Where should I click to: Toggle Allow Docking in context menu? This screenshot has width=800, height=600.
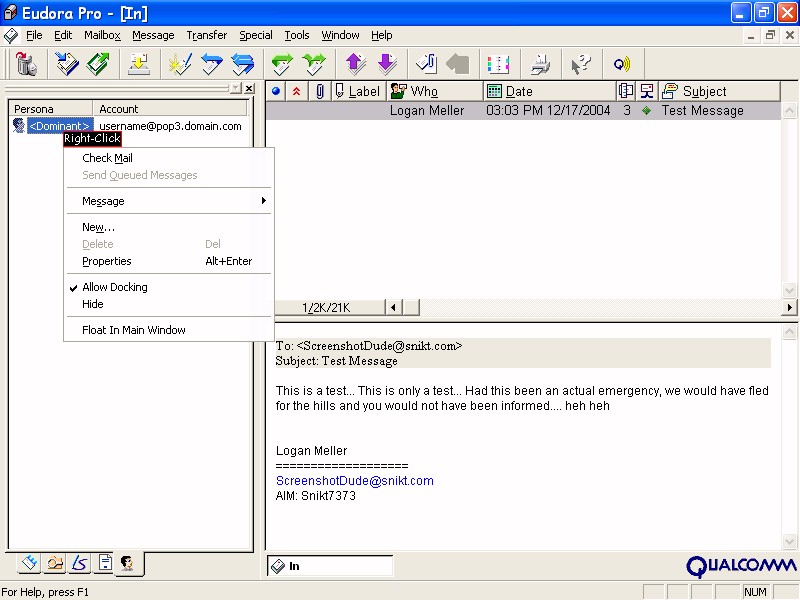coord(168,287)
